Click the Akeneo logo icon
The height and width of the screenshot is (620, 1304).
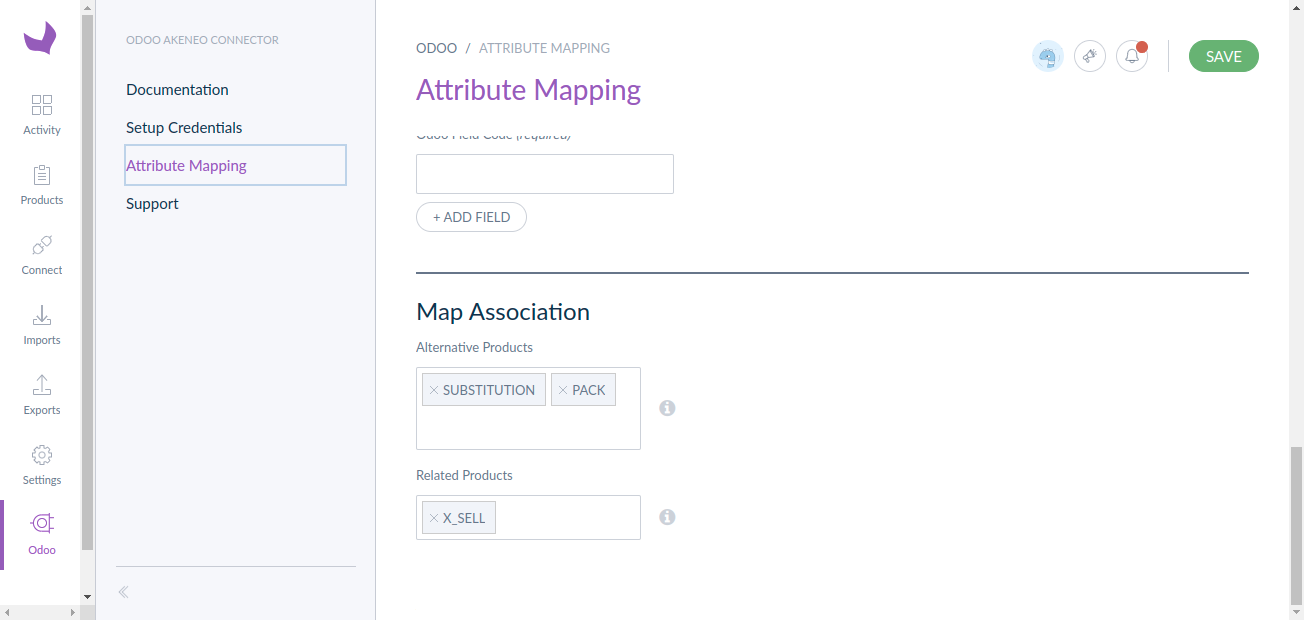tap(40, 39)
